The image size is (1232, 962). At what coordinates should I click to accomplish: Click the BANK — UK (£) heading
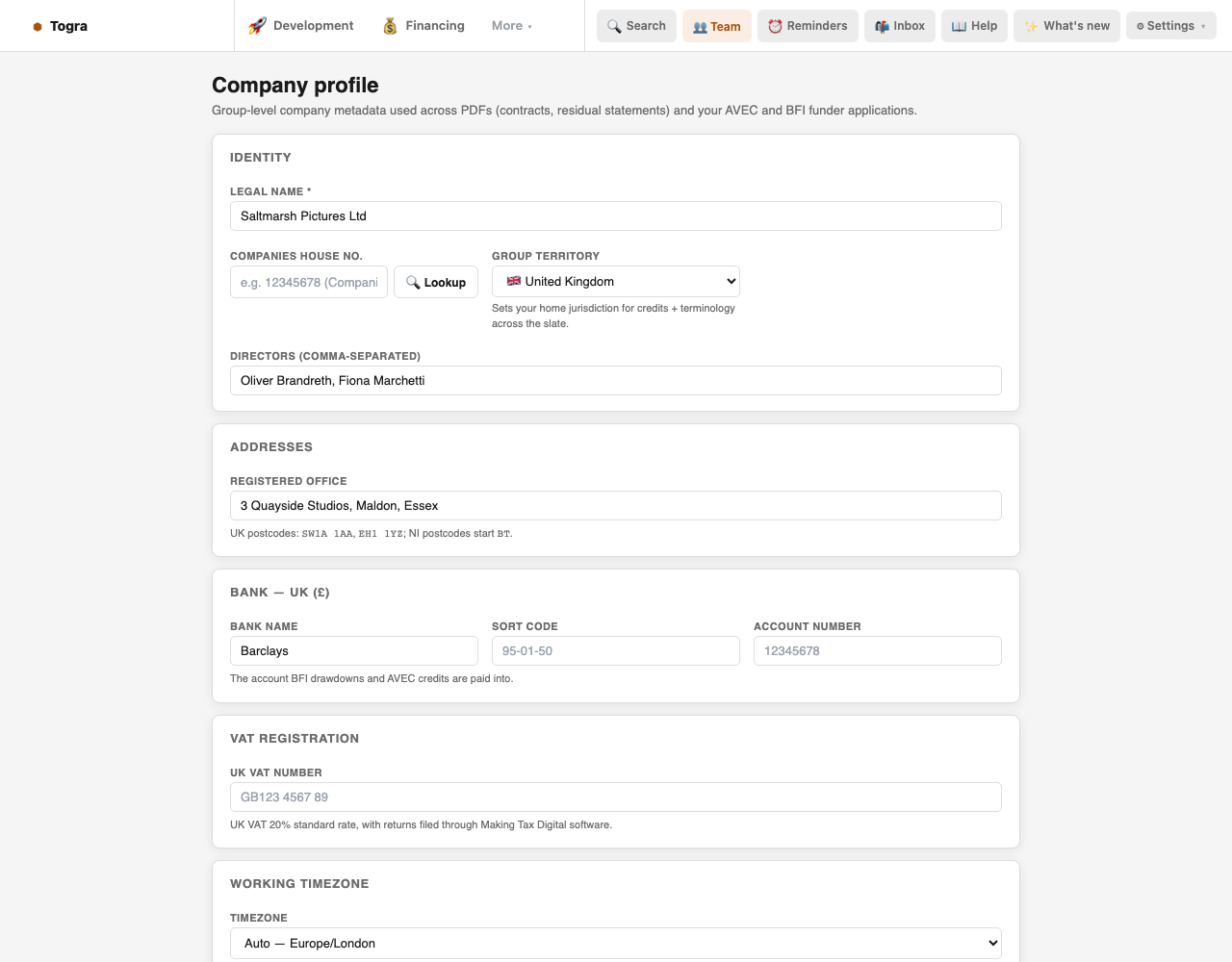point(280,592)
